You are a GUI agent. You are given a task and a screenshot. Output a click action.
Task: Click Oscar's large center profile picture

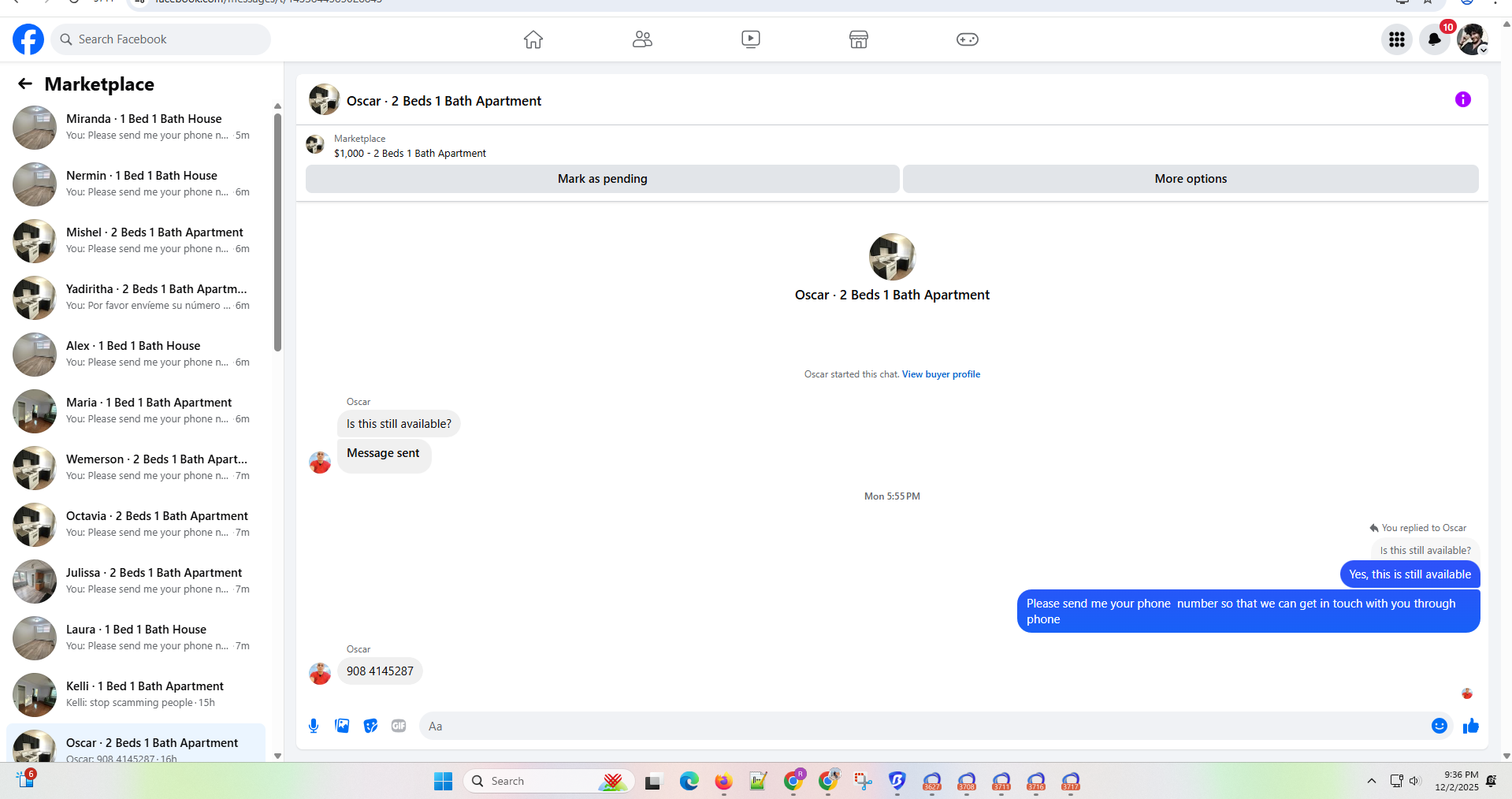pos(892,257)
